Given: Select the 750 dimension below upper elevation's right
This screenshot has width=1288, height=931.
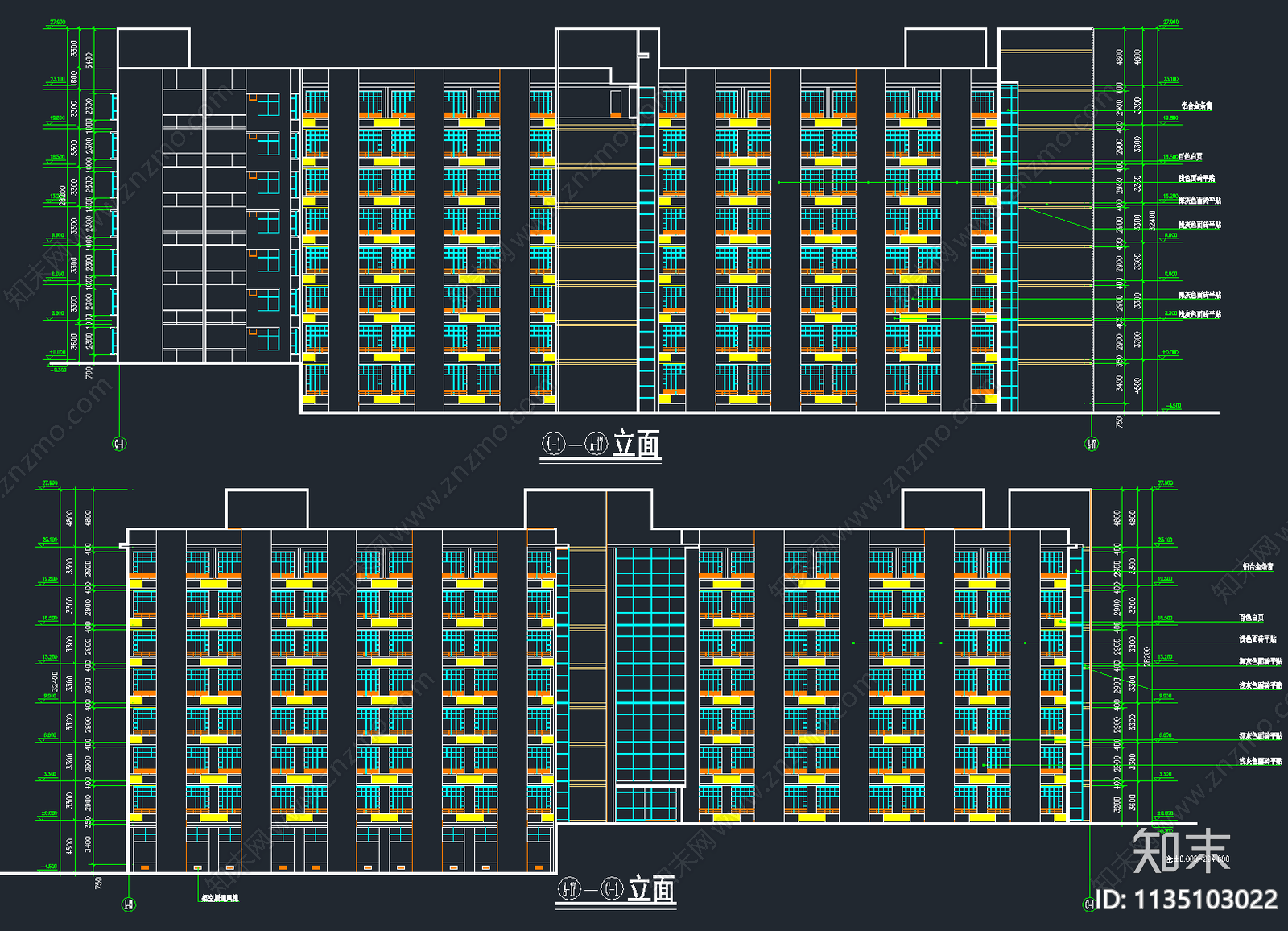Looking at the screenshot, I should tap(1120, 422).
